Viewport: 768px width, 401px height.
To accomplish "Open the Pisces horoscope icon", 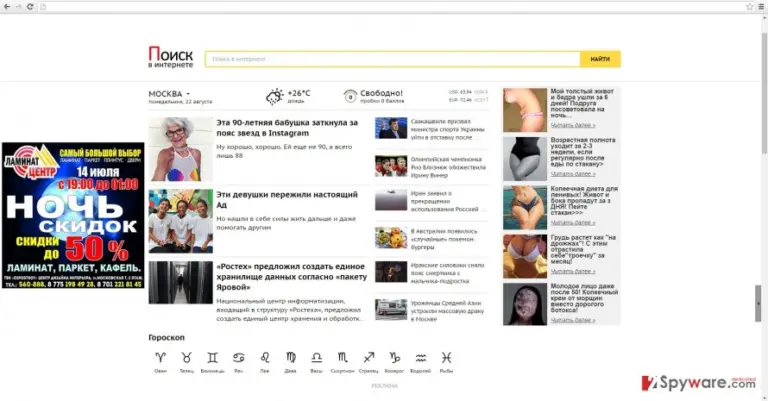I will tap(446, 357).
